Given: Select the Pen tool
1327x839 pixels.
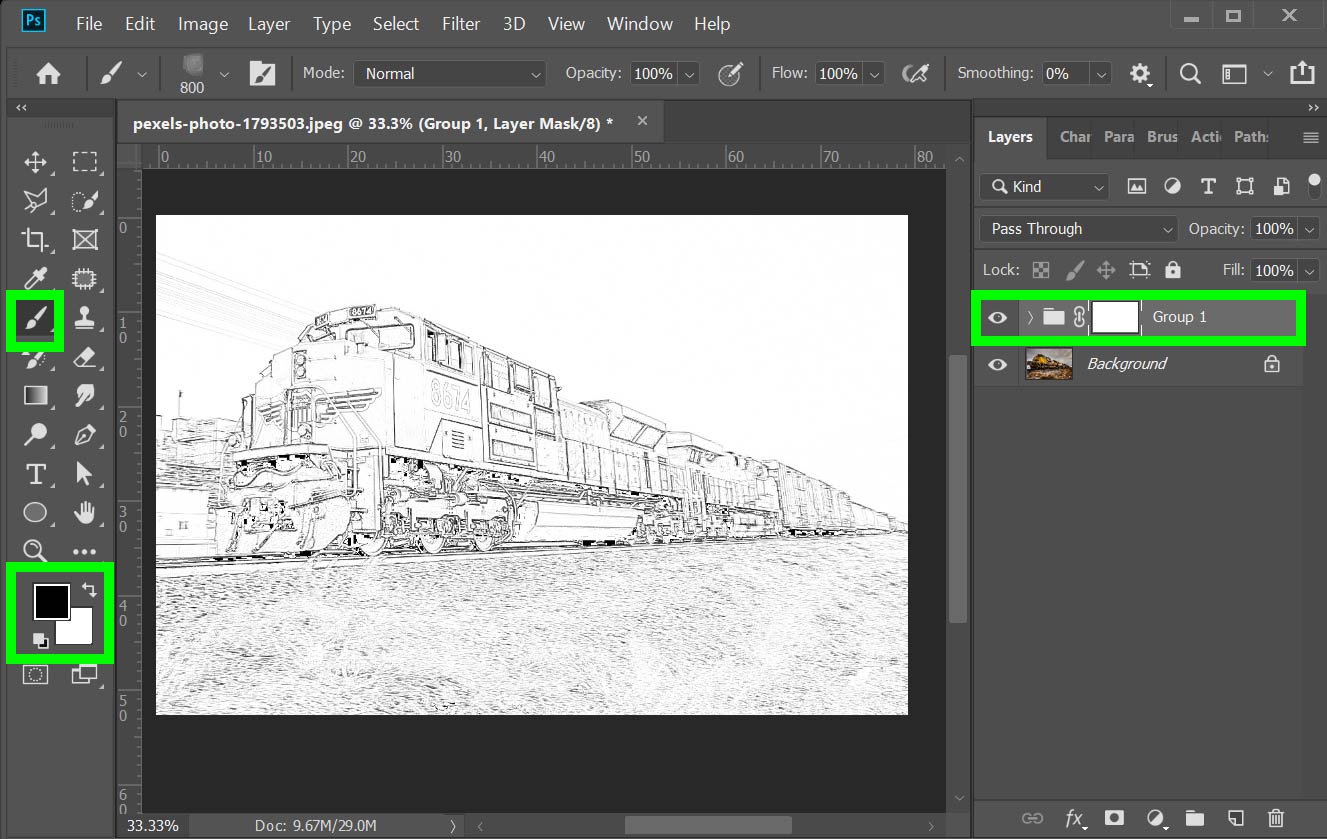Looking at the screenshot, I should pos(85,435).
